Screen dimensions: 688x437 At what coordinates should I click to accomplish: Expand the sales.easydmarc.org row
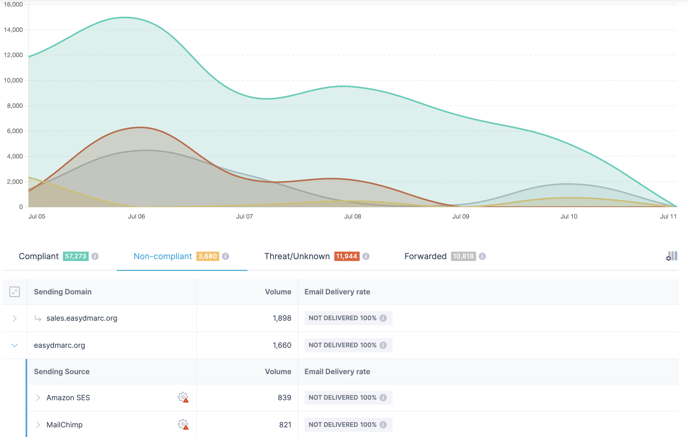tap(14, 318)
